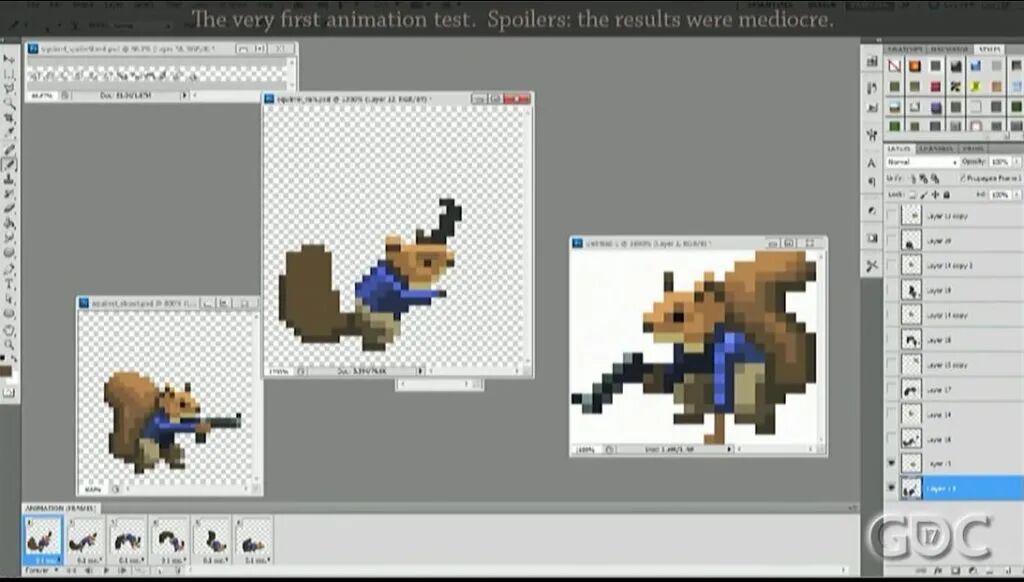1024x582 pixels.
Task: Select the Crop tool
Action: (9, 119)
